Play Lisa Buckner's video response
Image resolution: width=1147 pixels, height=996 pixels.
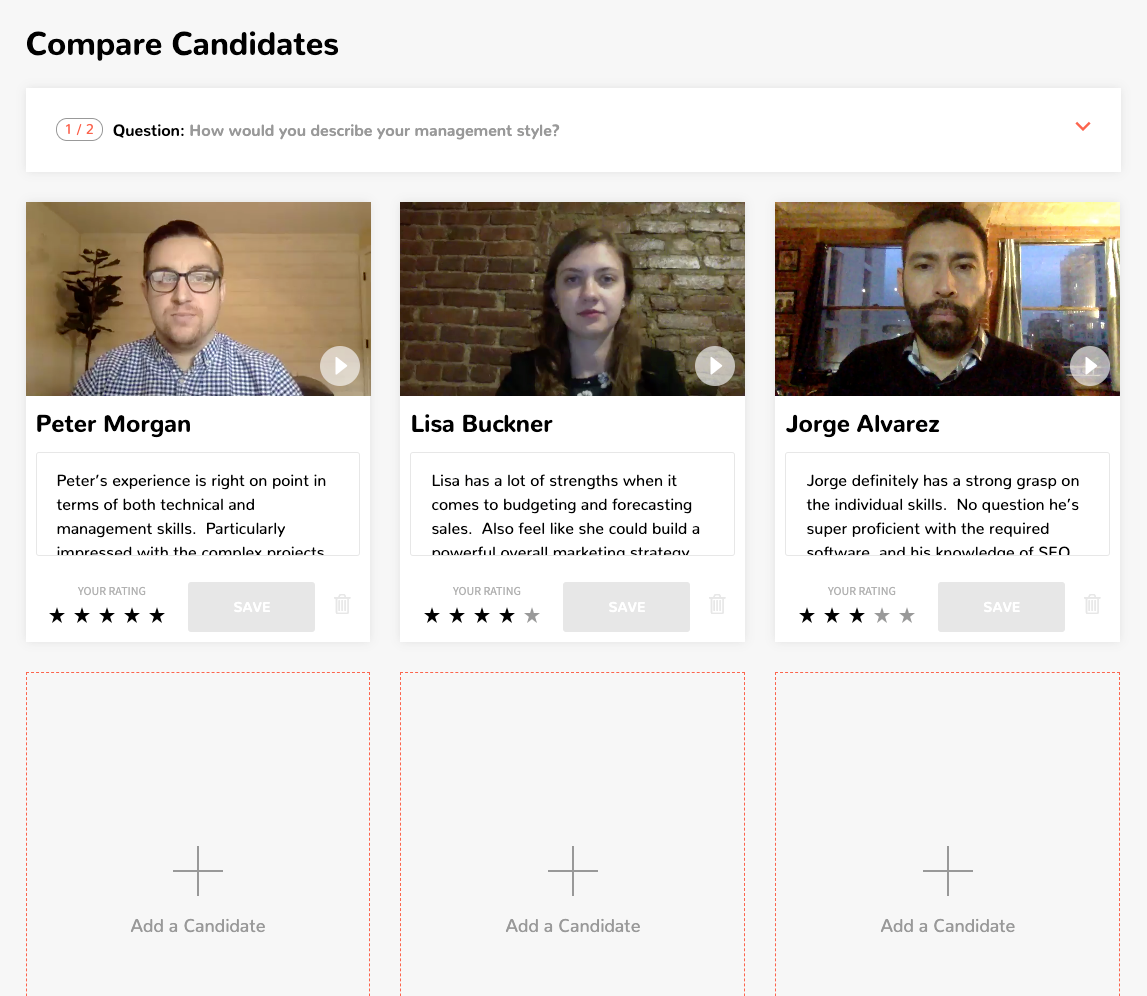point(715,366)
